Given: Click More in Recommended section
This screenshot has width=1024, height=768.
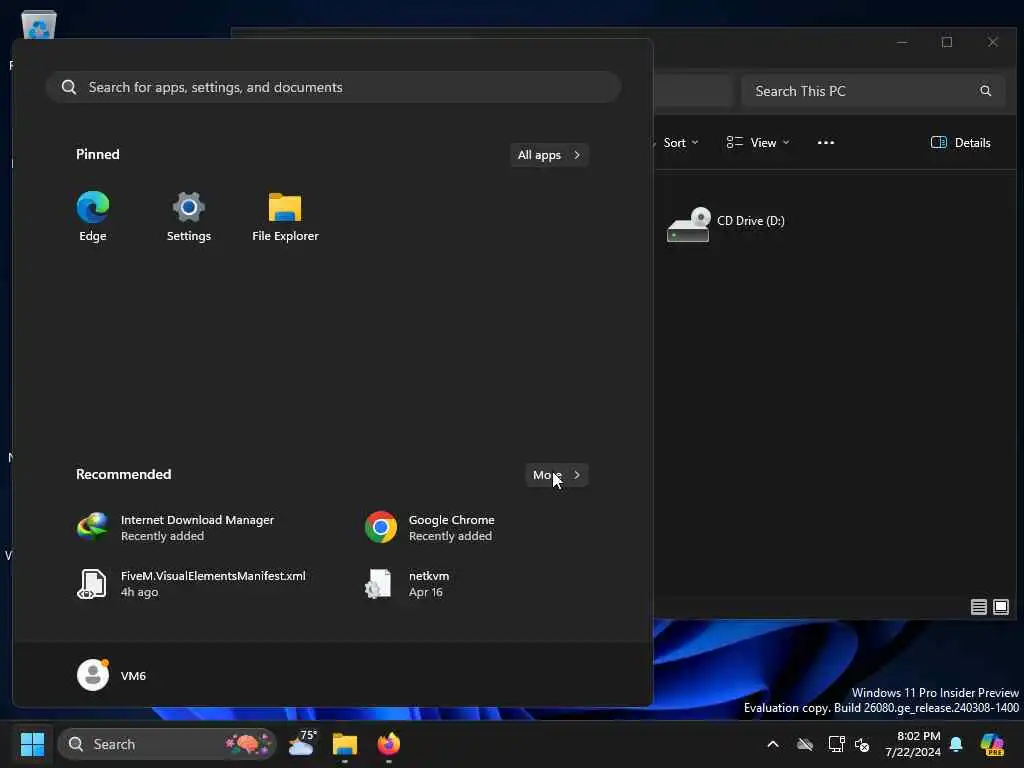Looking at the screenshot, I should pyautogui.click(x=556, y=475).
